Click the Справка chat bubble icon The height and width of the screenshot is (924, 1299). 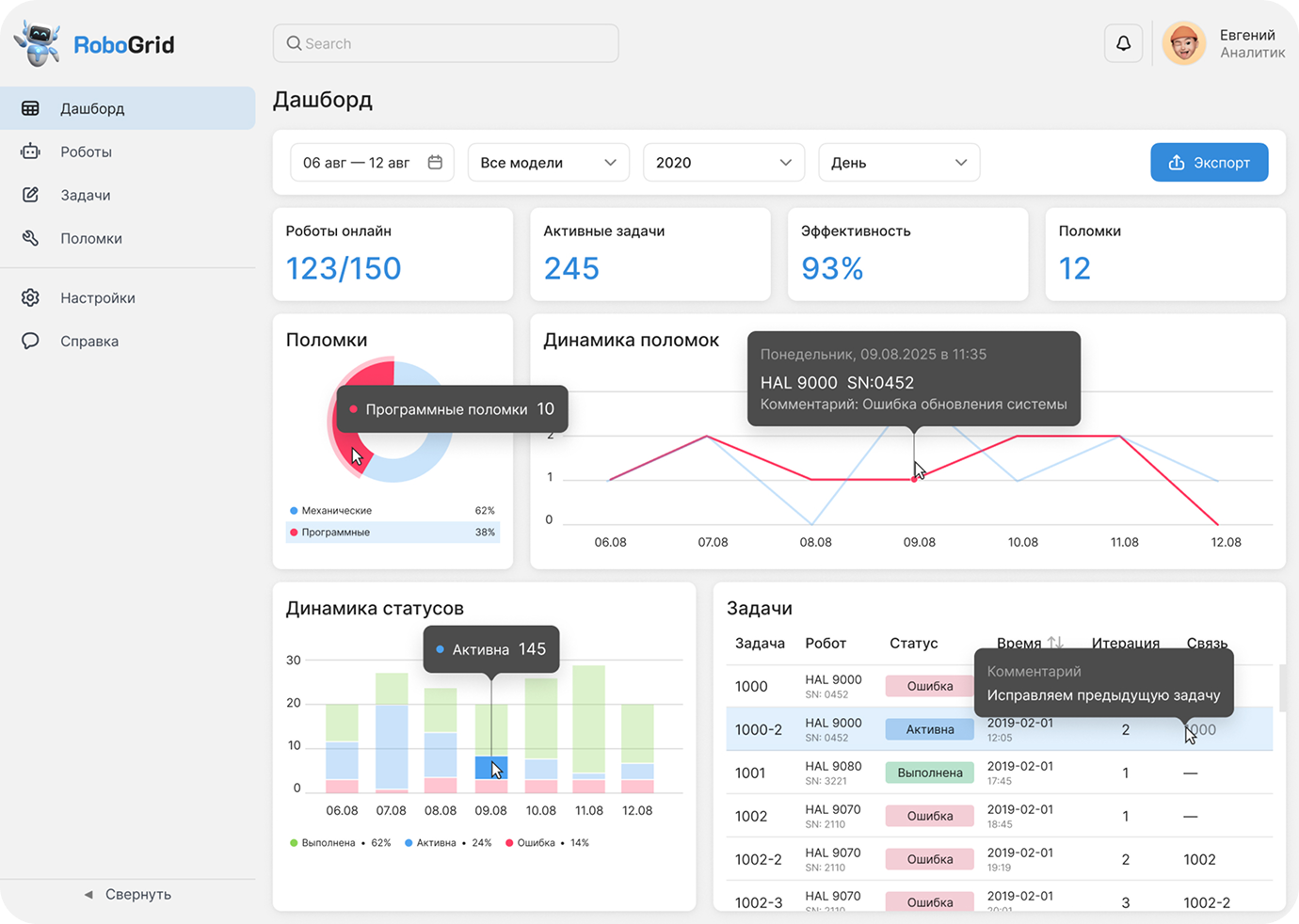click(x=30, y=341)
